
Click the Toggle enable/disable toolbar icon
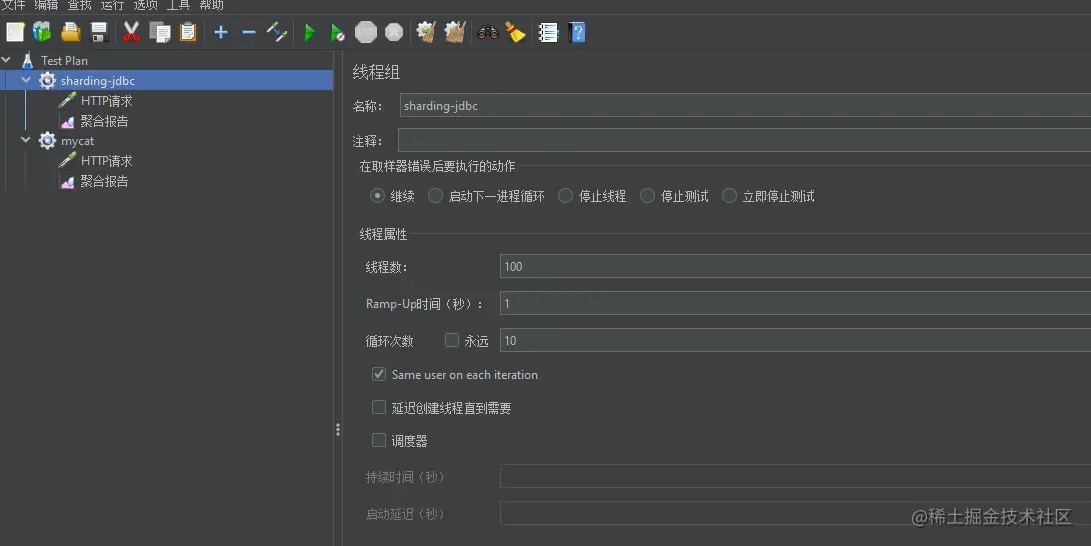pyautogui.click(x=277, y=32)
